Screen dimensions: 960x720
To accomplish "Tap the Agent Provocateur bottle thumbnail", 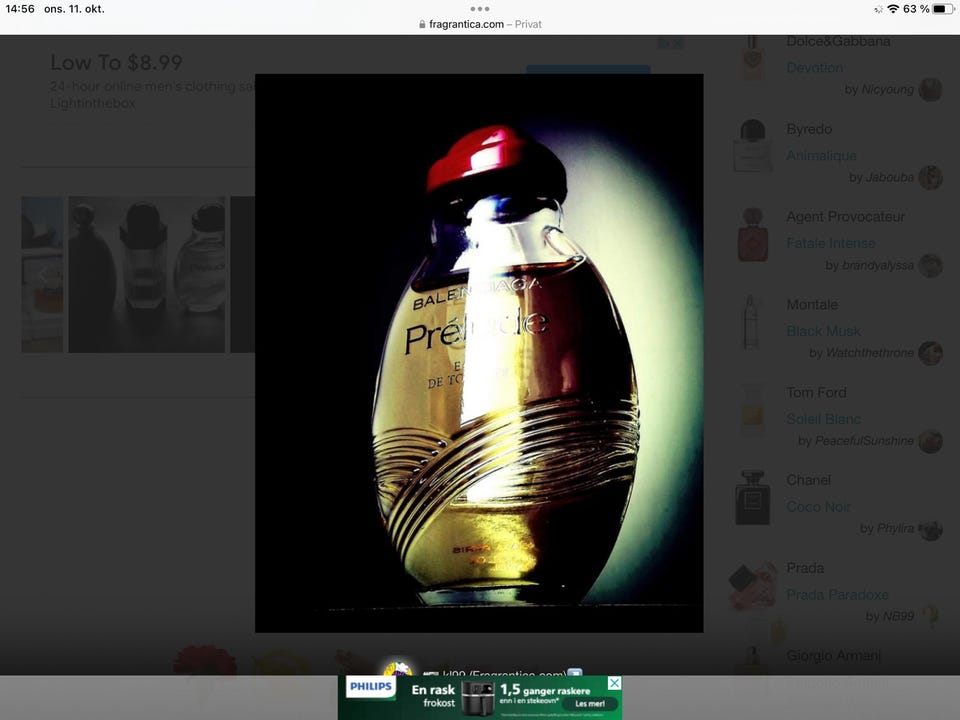I will point(752,234).
